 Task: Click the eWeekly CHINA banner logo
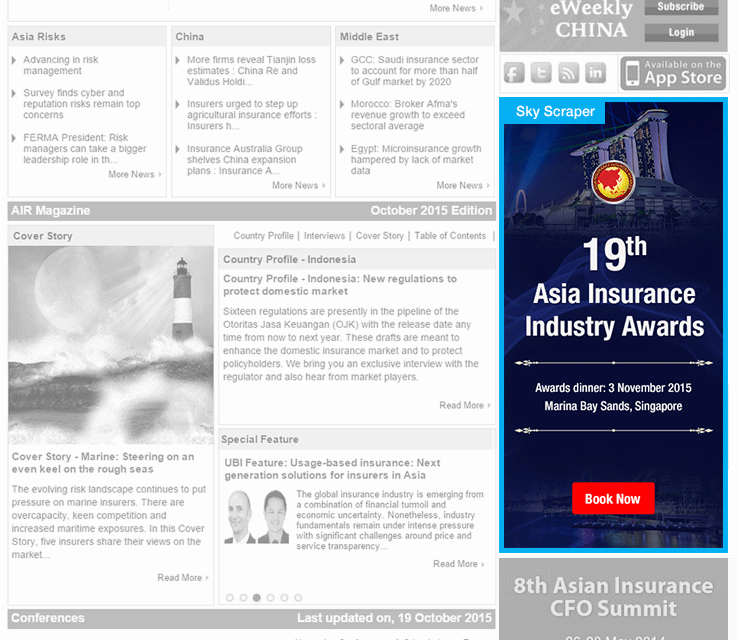coord(591,20)
